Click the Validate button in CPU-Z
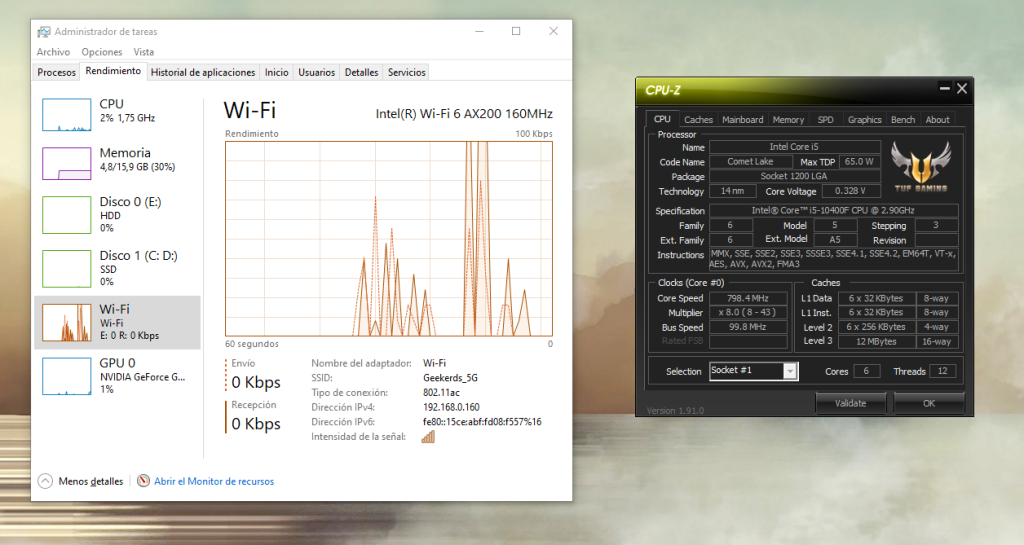 click(x=850, y=403)
